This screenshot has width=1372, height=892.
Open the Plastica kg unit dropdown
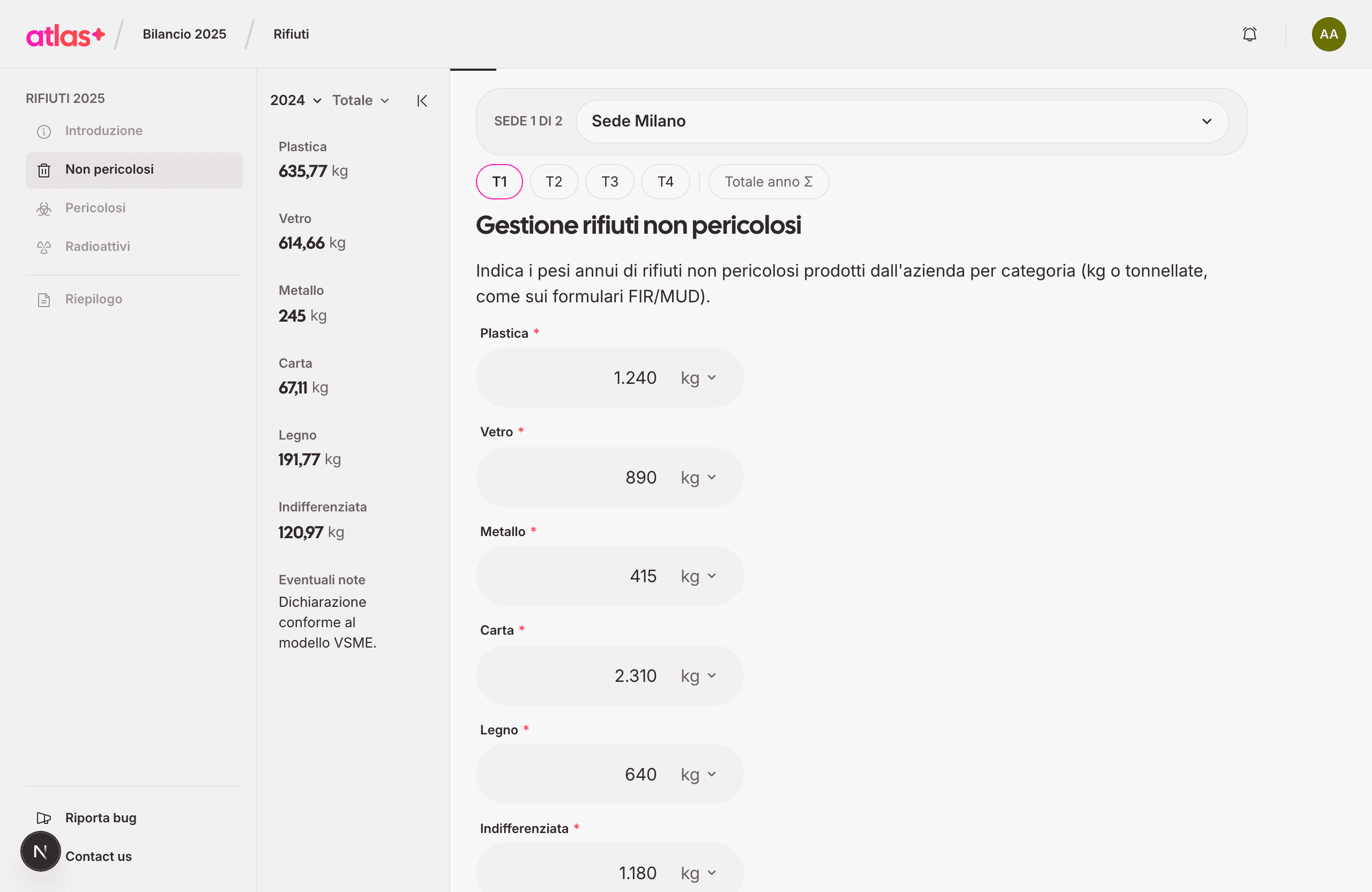698,378
